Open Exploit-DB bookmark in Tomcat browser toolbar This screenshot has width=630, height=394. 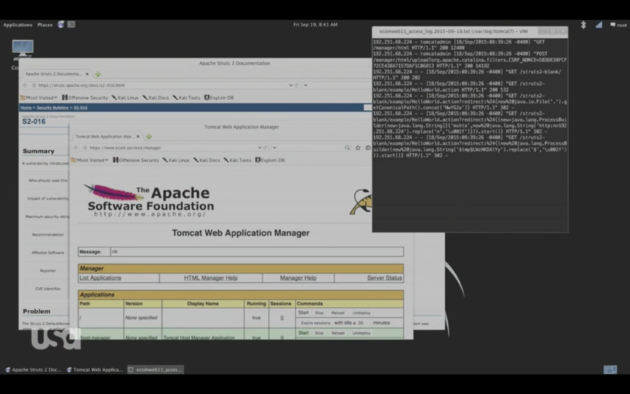coord(270,160)
